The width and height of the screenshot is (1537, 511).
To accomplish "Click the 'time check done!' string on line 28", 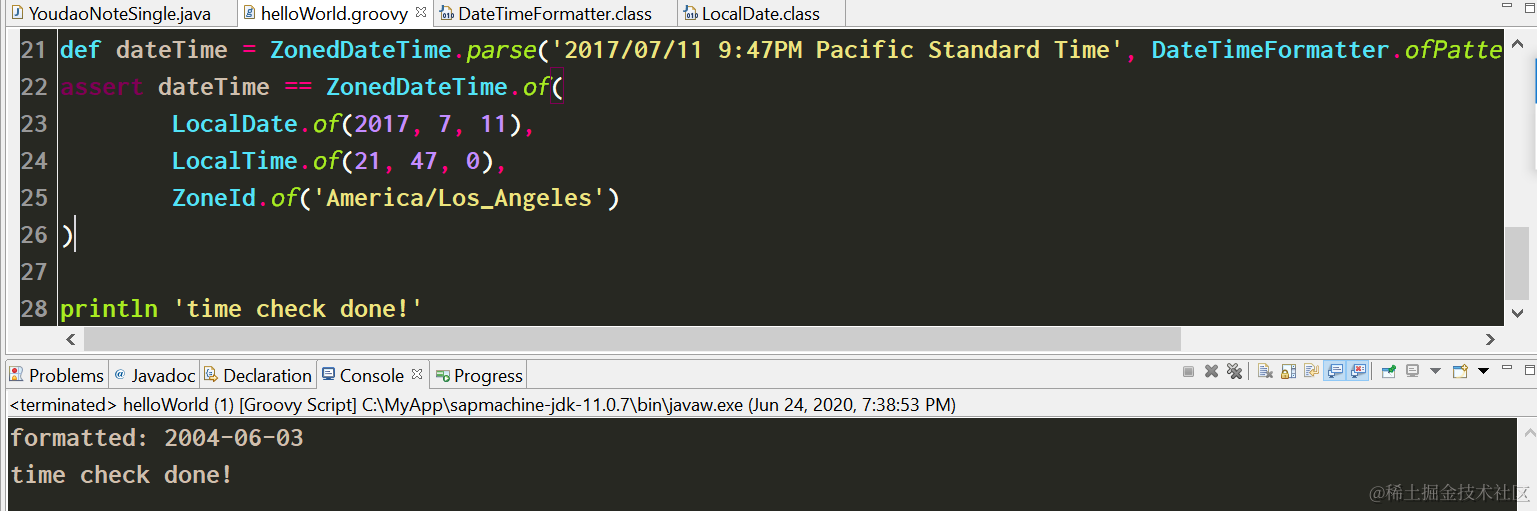I will pyautogui.click(x=298, y=308).
